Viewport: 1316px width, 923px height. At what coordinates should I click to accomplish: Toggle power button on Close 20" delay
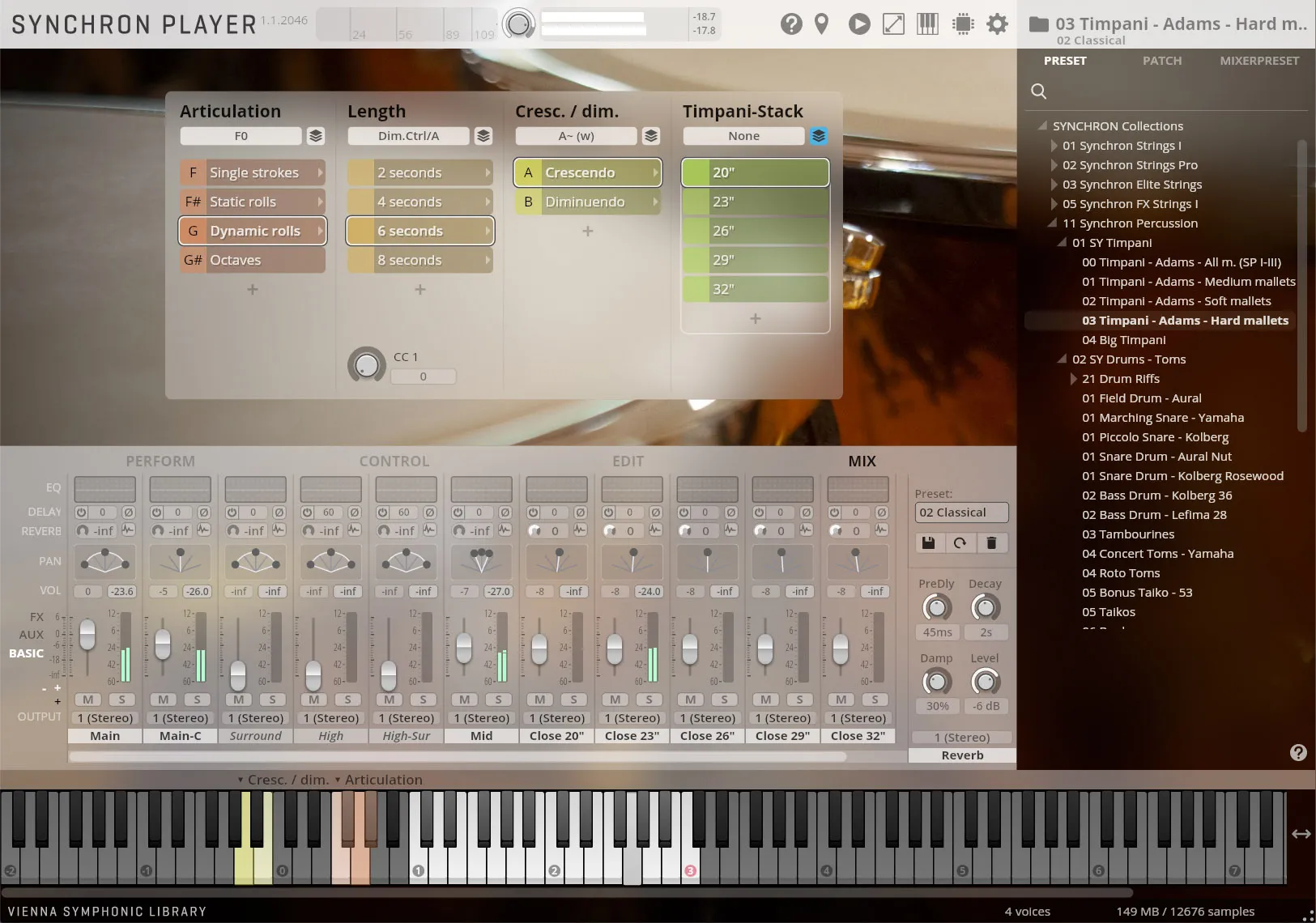pos(533,513)
